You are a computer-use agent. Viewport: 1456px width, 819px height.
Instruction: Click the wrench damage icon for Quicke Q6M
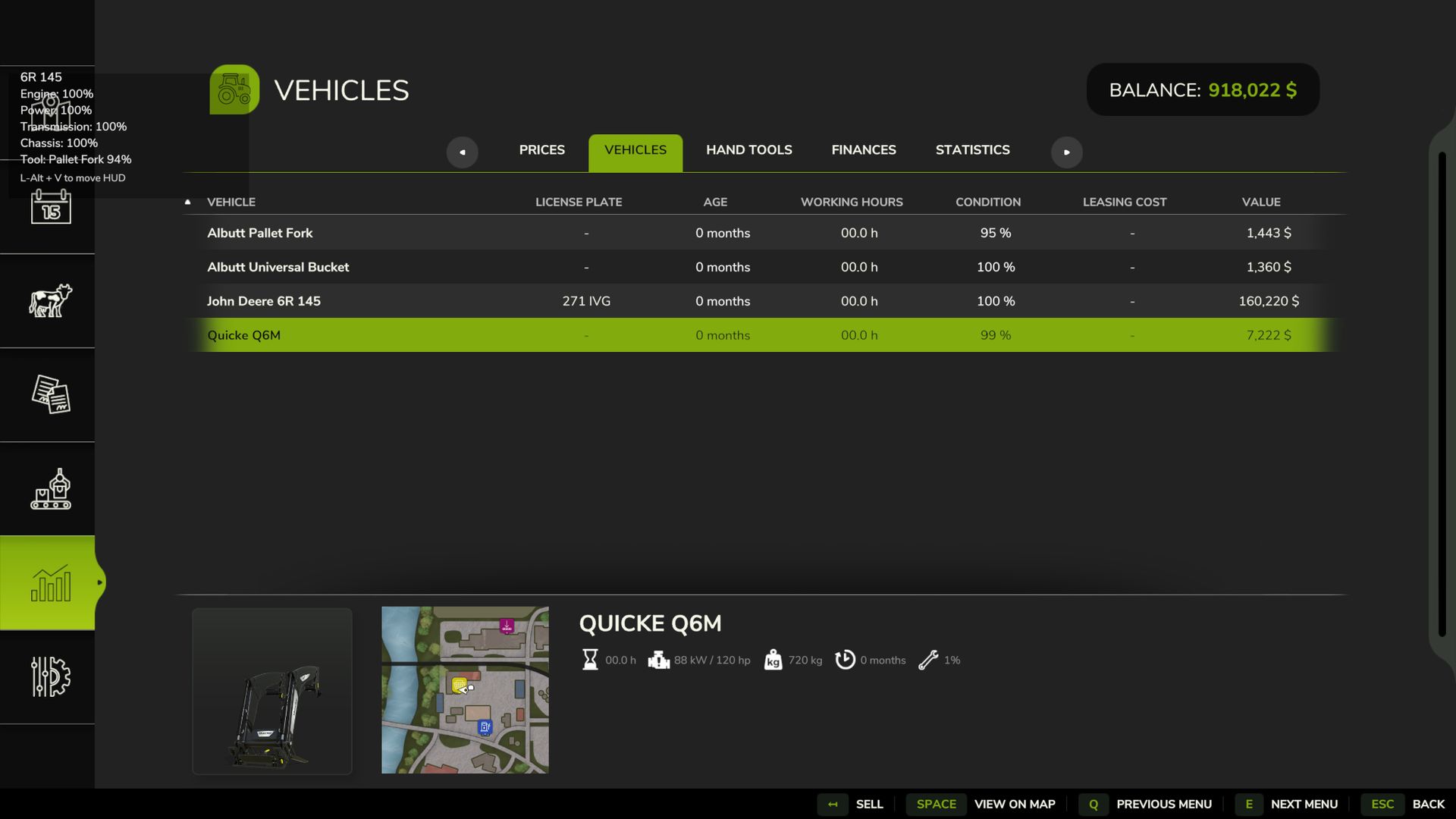point(928,660)
